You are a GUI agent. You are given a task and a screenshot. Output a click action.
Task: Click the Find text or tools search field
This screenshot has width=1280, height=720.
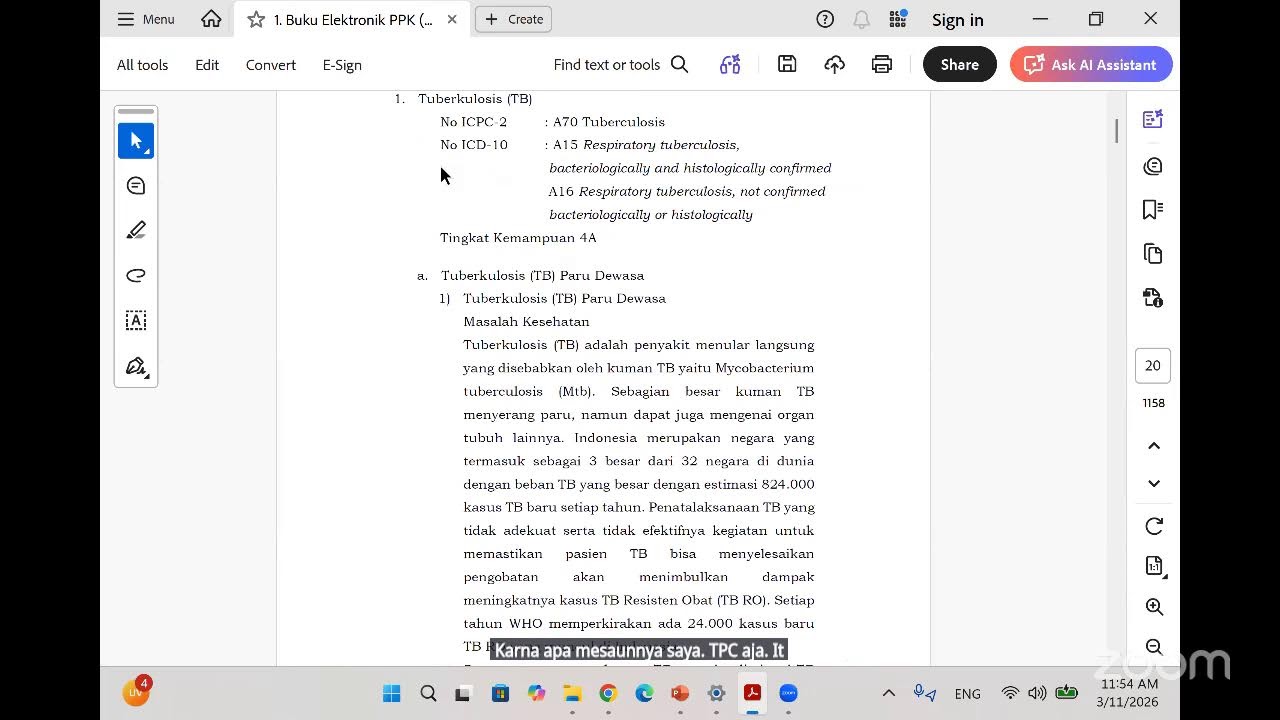(x=621, y=65)
